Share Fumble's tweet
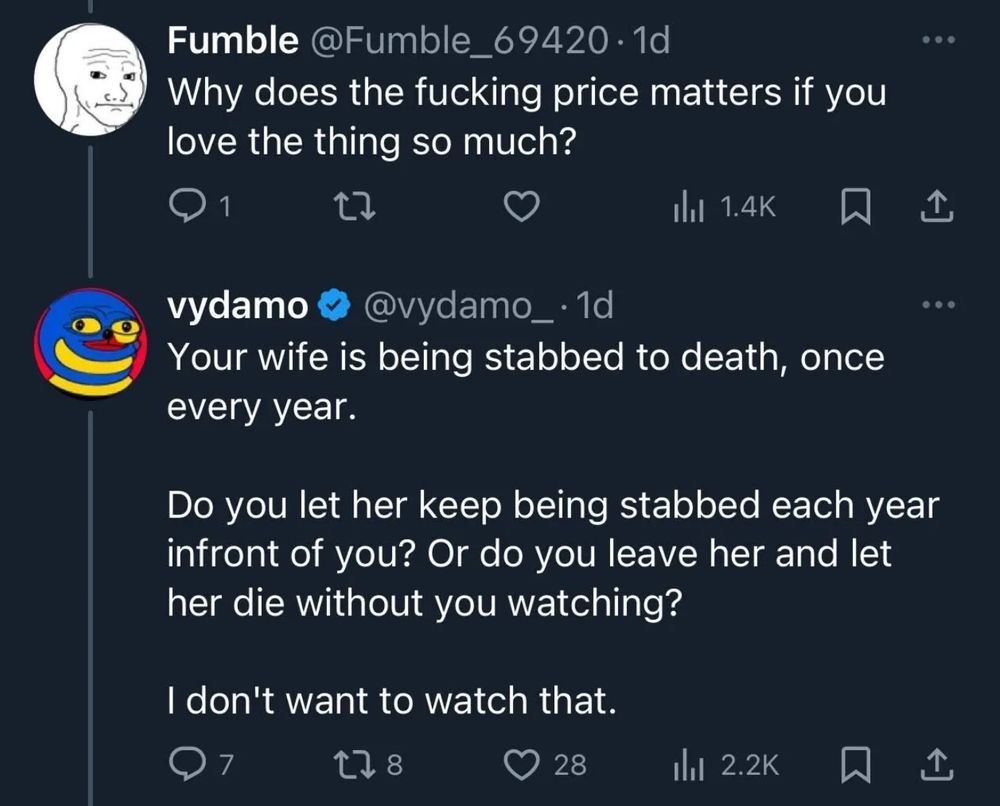Screen dimensions: 1000x806 tap(938, 206)
